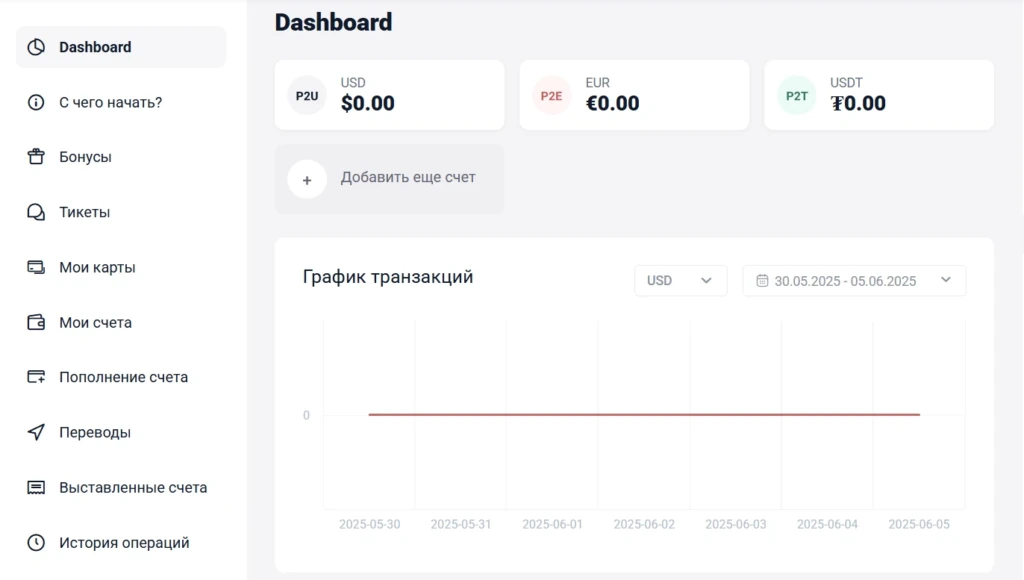Screen dimensions: 1024x580
Task: Click the gift icon for Бонусы
Action: 36,157
